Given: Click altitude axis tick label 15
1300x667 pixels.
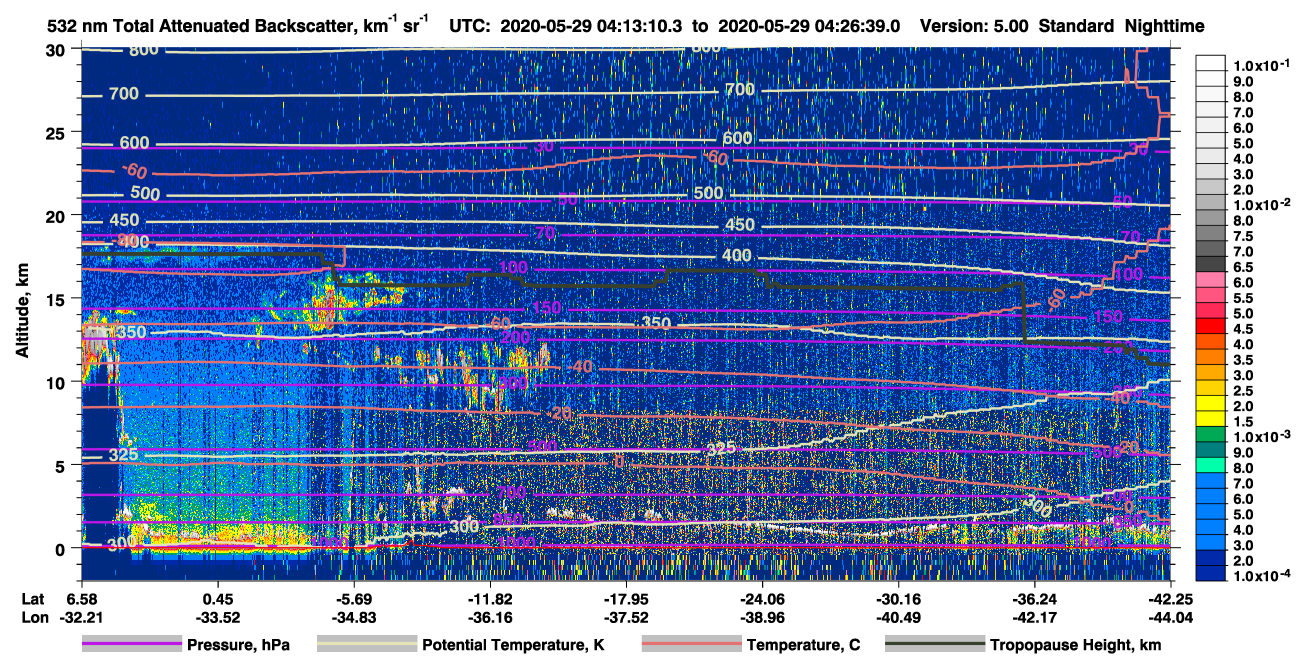Looking at the screenshot, I should [x=56, y=299].
